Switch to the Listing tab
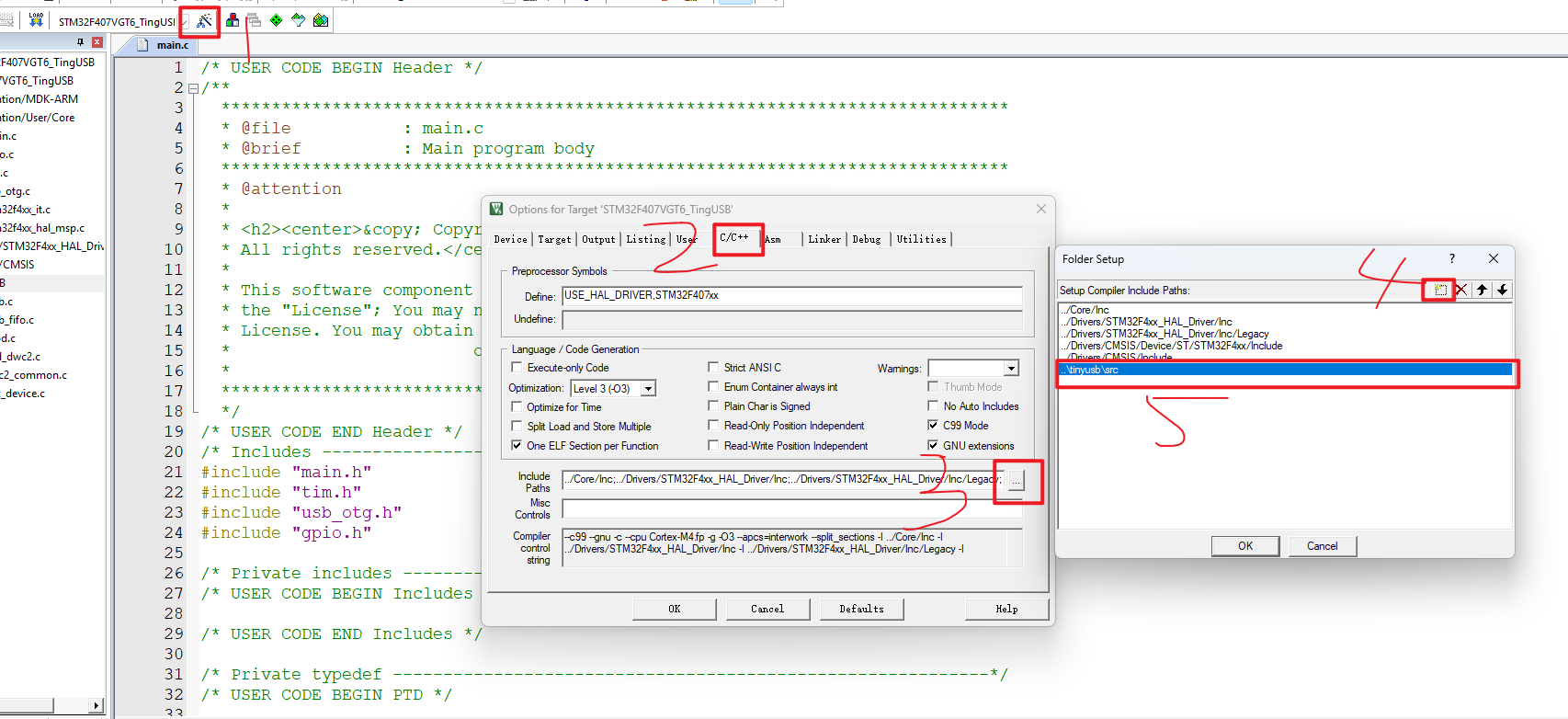Image resolution: width=1568 pixels, height=719 pixels. coord(645,239)
